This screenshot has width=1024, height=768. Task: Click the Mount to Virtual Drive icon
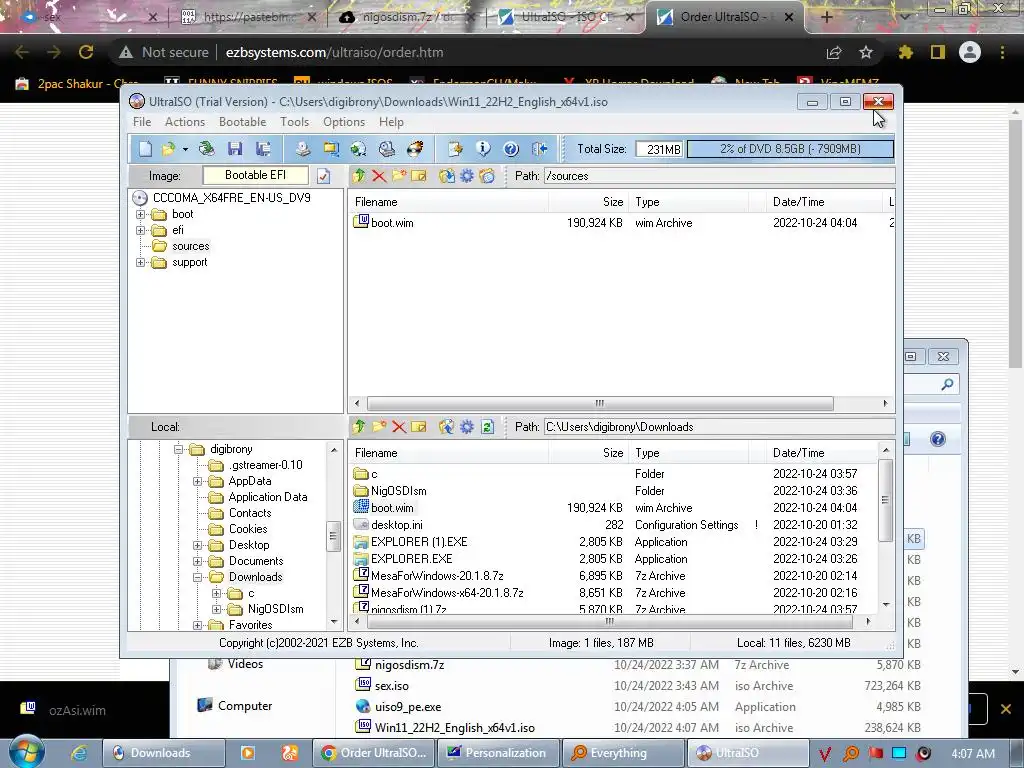387,149
